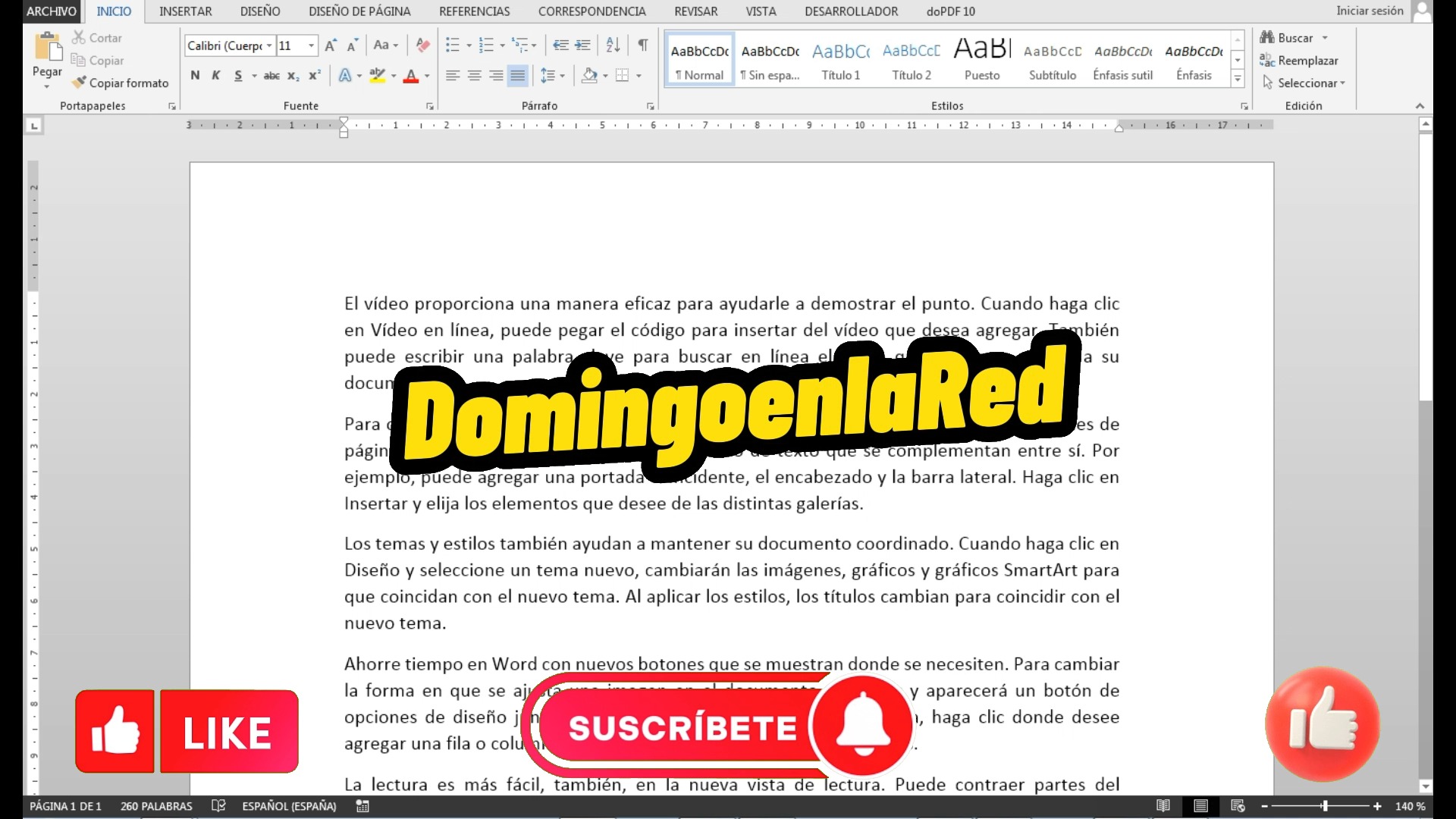The image size is (1456, 819).
Task: Click text effects A icon
Action: pyautogui.click(x=345, y=75)
